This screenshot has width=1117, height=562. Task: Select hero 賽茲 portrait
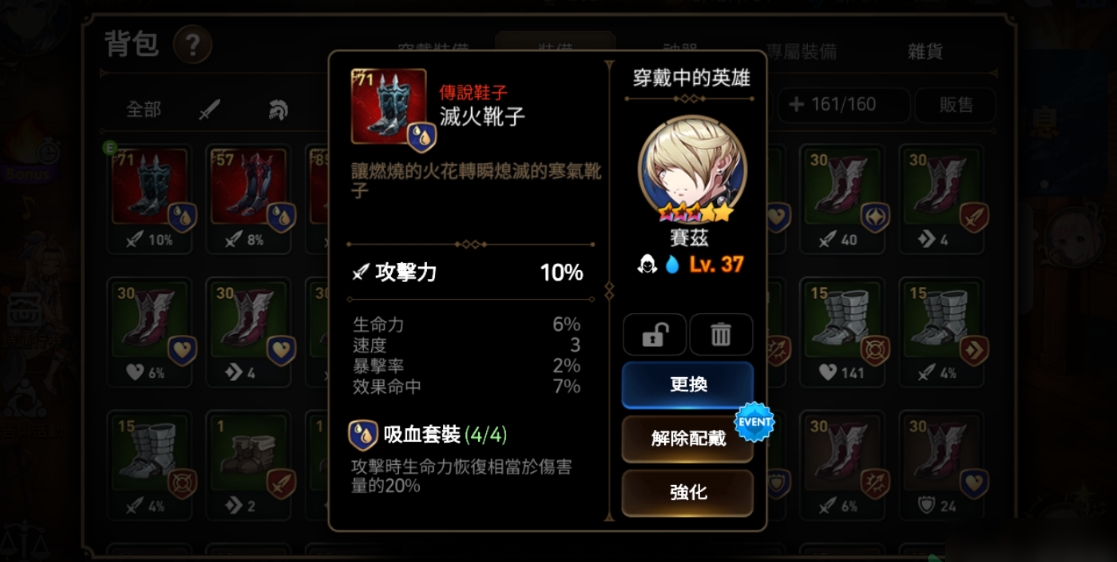(692, 170)
